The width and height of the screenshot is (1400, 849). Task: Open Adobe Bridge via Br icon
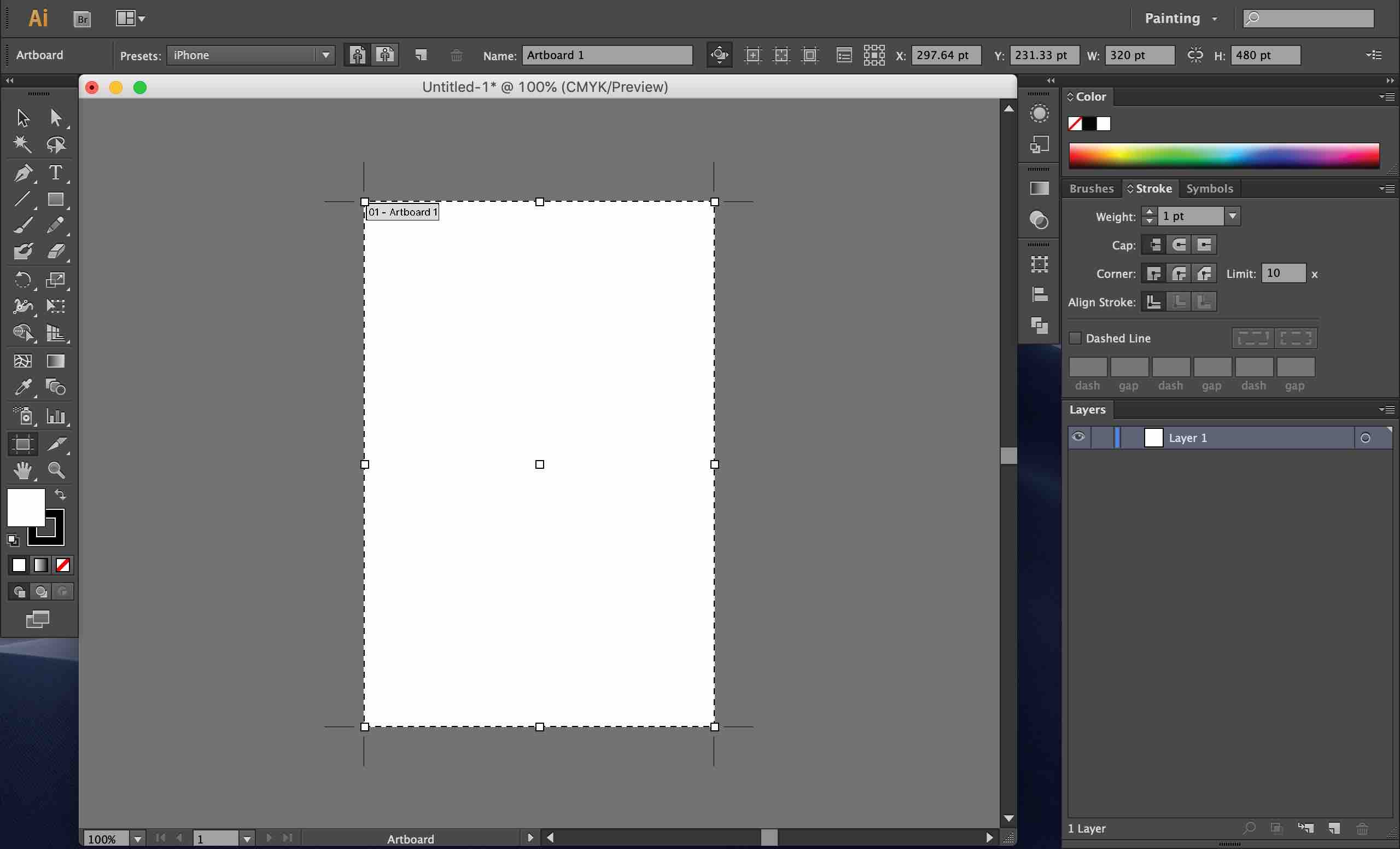pyautogui.click(x=83, y=19)
